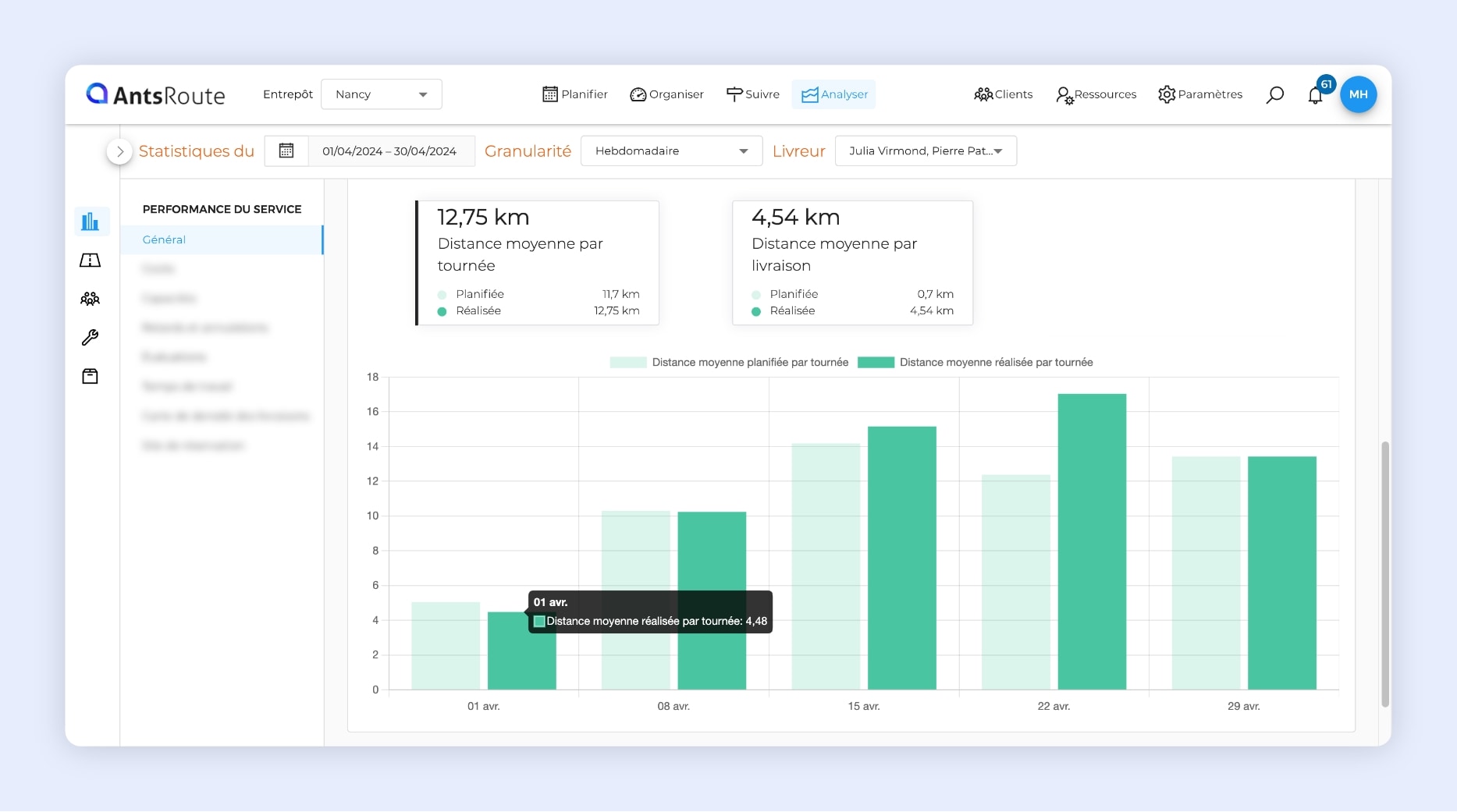This screenshot has height=812, width=1457.
Task: Toggle planned average distance legend series
Action: [729, 362]
